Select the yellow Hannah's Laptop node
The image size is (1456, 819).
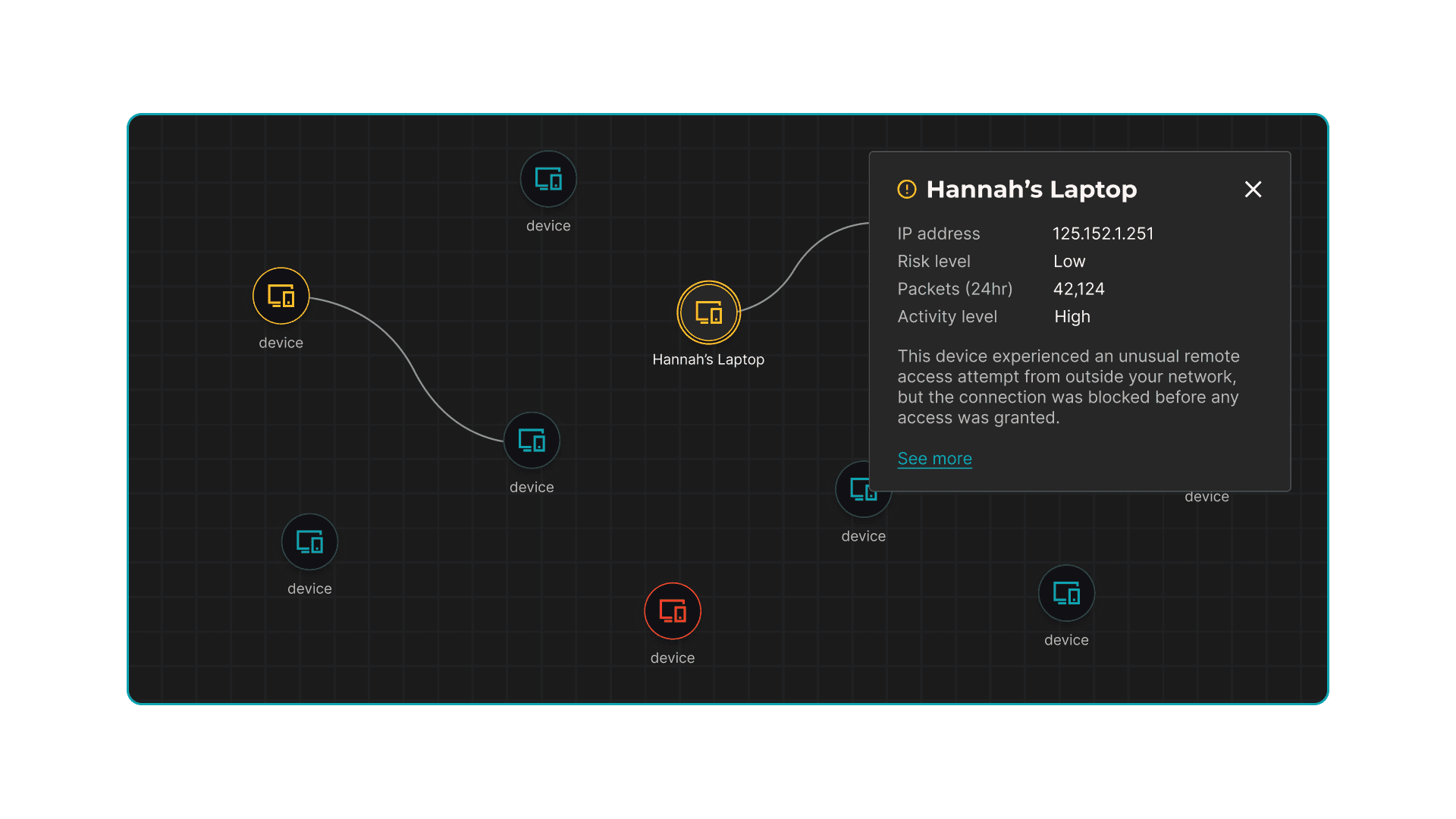[708, 312]
